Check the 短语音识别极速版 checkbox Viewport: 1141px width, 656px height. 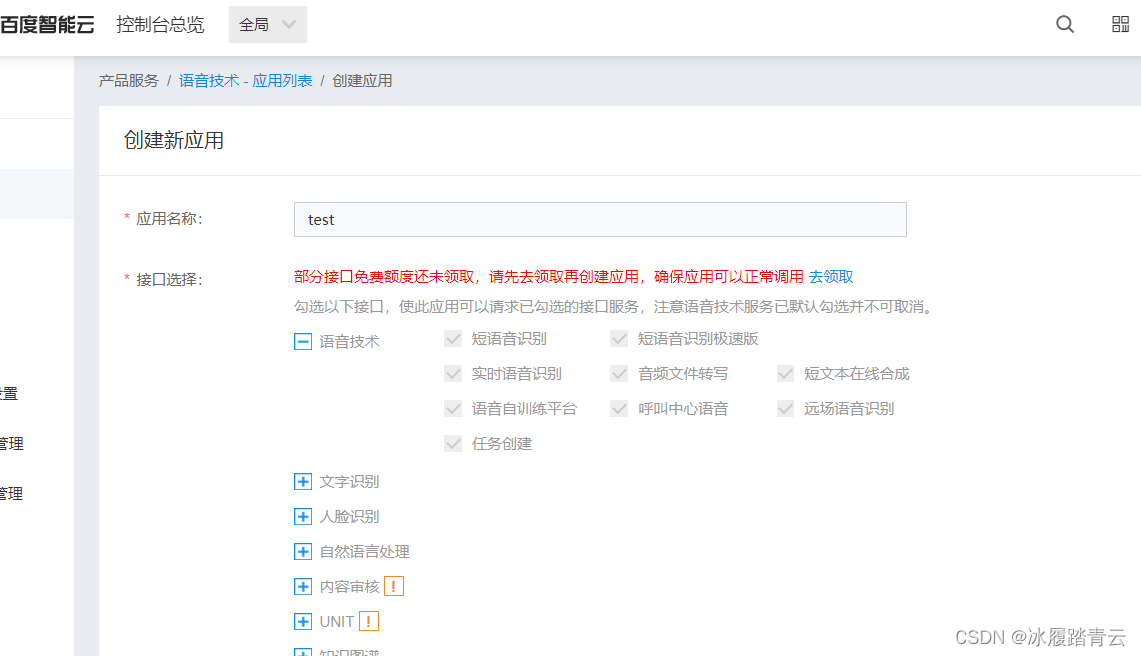[x=619, y=338]
